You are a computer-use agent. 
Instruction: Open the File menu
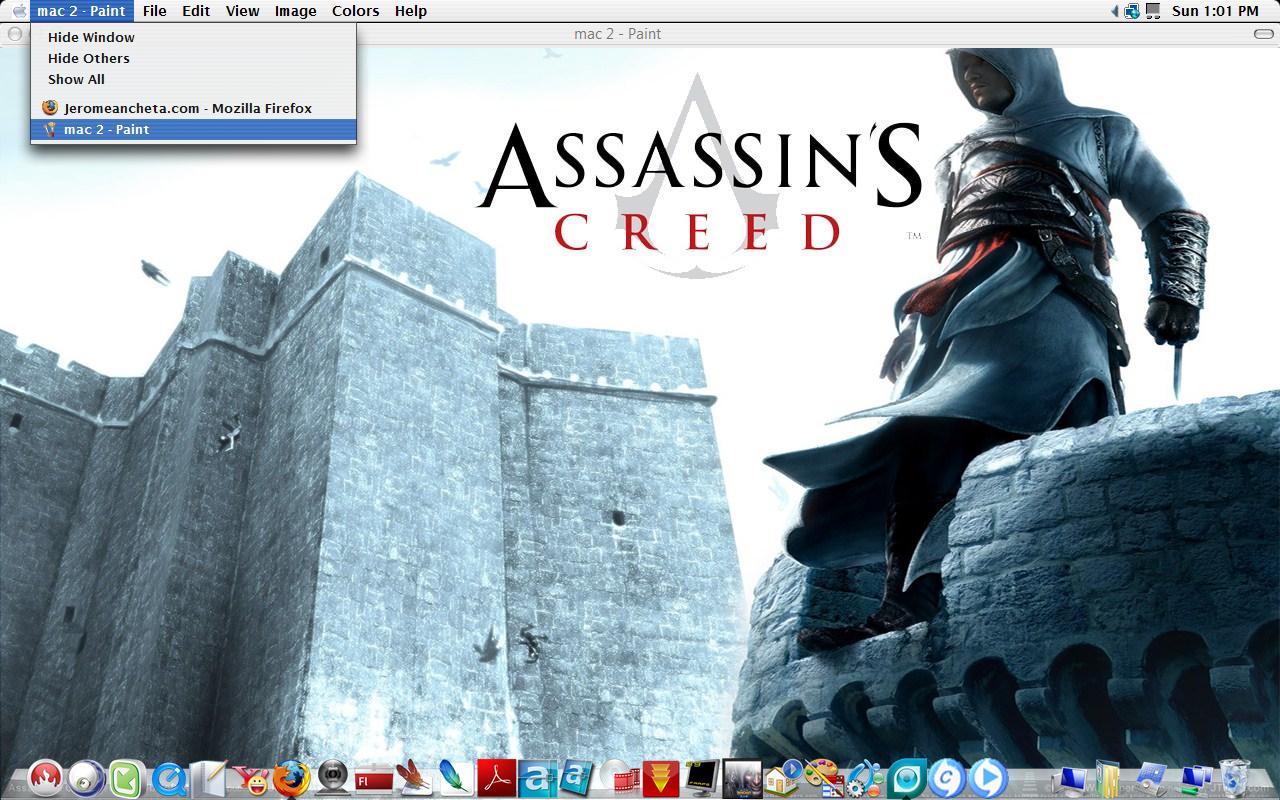154,11
